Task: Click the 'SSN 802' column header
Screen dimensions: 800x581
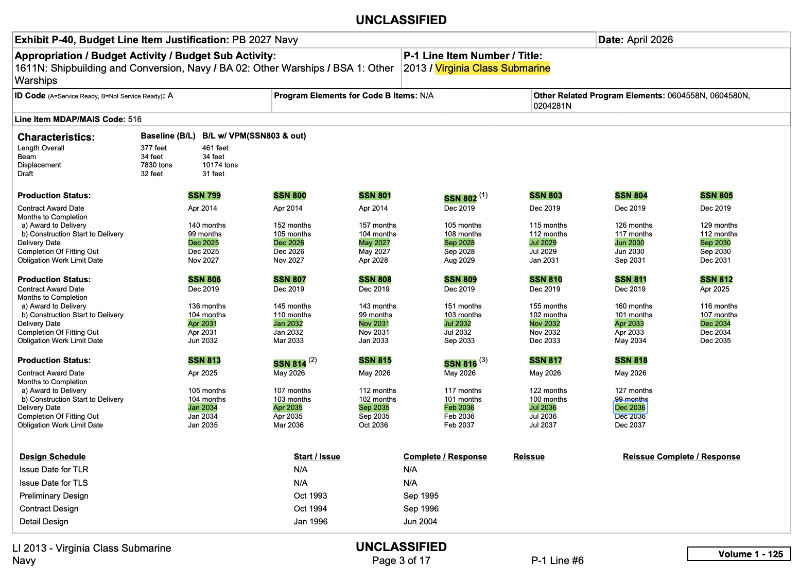Action: tap(460, 198)
